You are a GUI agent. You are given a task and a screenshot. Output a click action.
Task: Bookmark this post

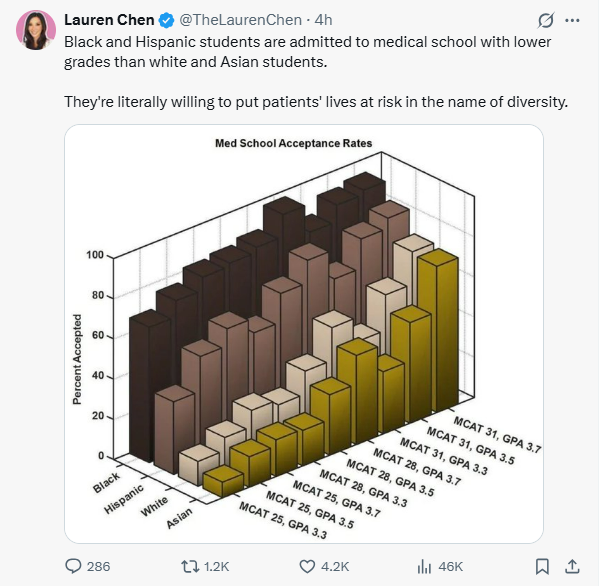pos(541,566)
